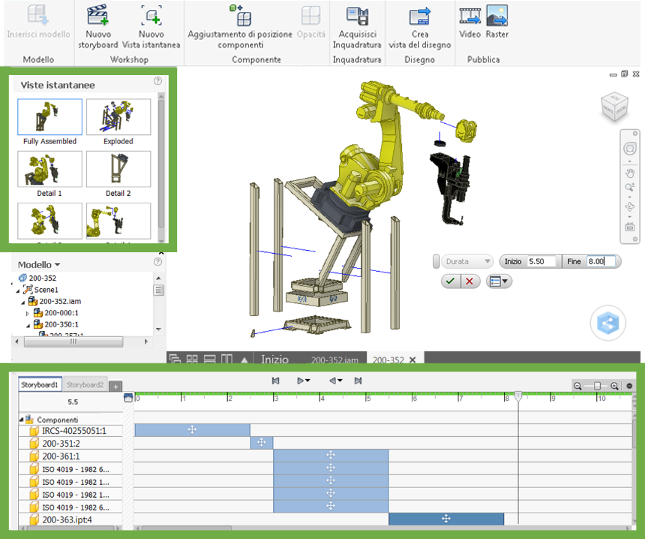Collapse the 200-350:1 tree node
The height and width of the screenshot is (539, 645).
(x=28, y=326)
